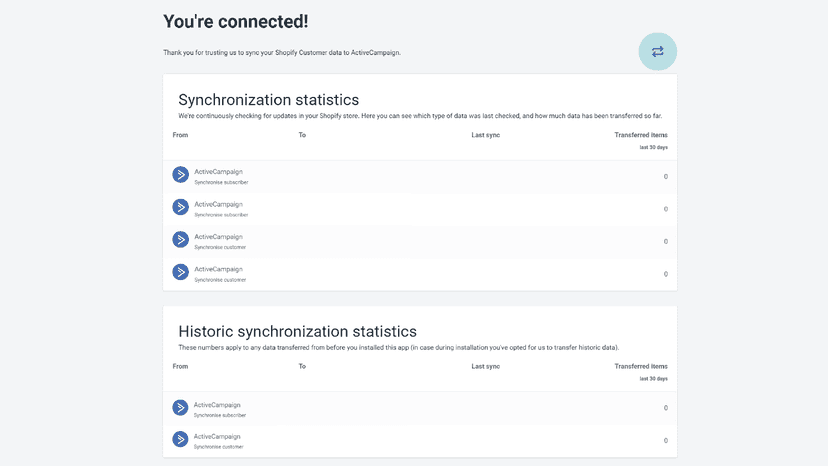
Task: Click Transferred items header in Historic statistics
Action: [x=641, y=366]
